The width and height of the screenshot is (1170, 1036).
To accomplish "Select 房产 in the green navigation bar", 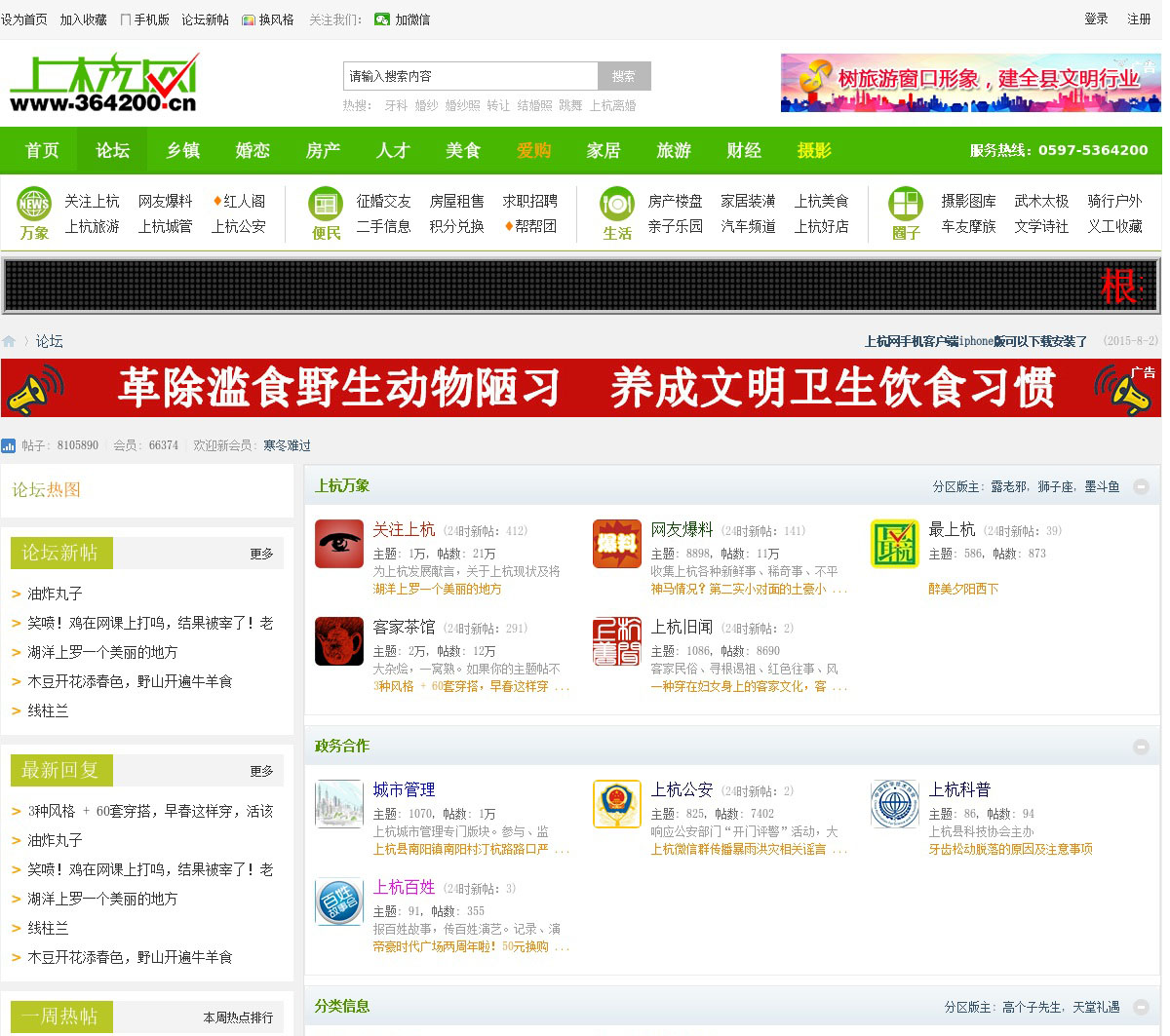I will point(323,150).
